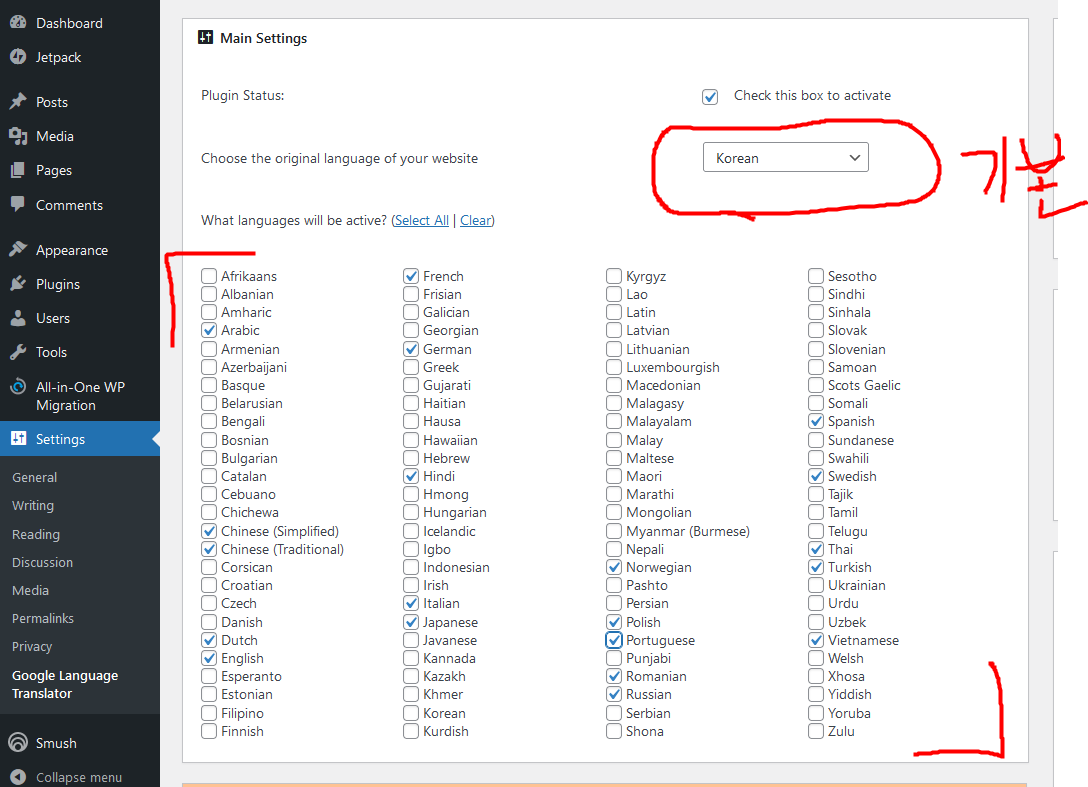Image resolution: width=1088 pixels, height=787 pixels.
Task: Uncheck the Spanish language checkbox
Action: pos(816,421)
